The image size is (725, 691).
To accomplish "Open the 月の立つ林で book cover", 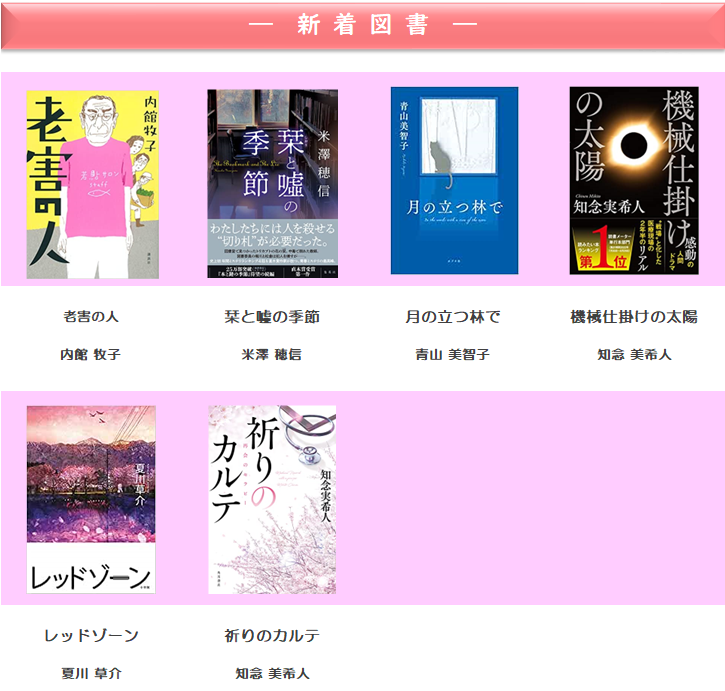I will [x=454, y=180].
